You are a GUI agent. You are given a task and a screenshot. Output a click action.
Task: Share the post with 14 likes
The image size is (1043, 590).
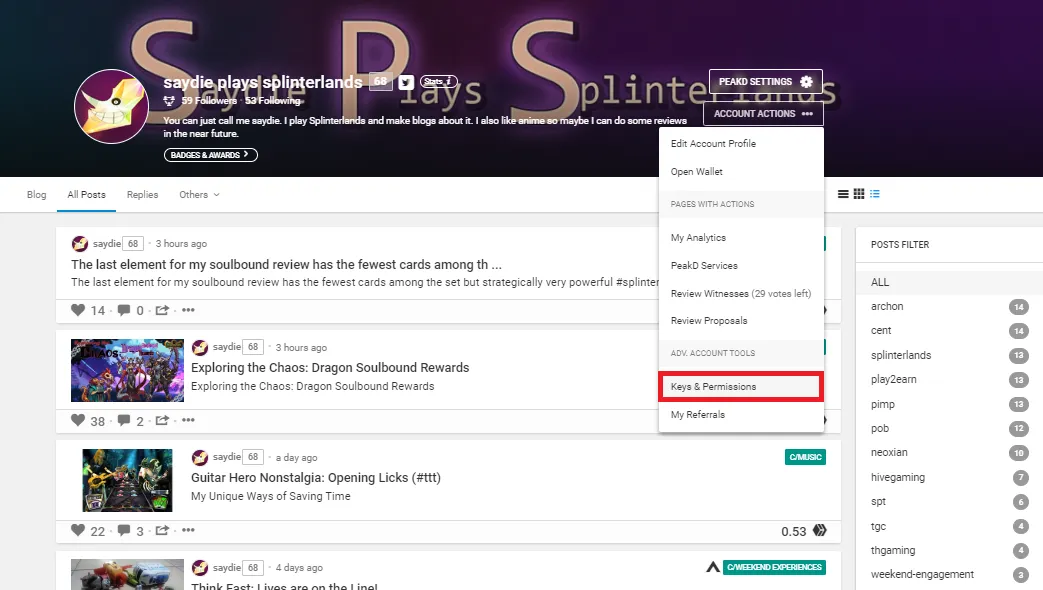pos(162,310)
